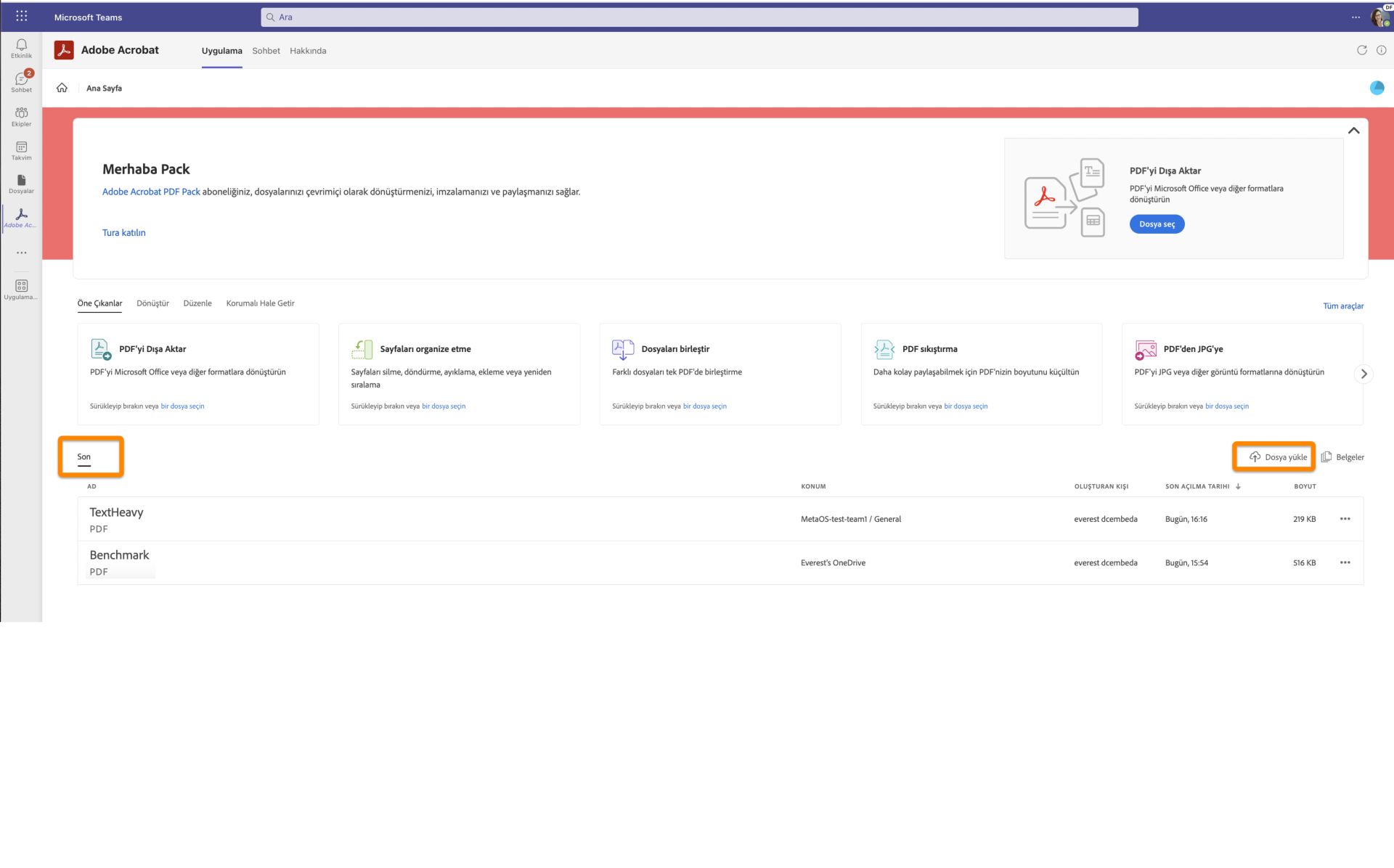The width and height of the screenshot is (1394, 868).
Task: Expand the TextHeavy file options menu
Action: point(1345,518)
